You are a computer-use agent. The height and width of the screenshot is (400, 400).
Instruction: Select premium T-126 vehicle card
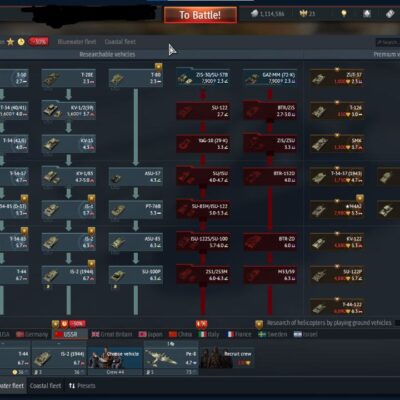(x=337, y=111)
